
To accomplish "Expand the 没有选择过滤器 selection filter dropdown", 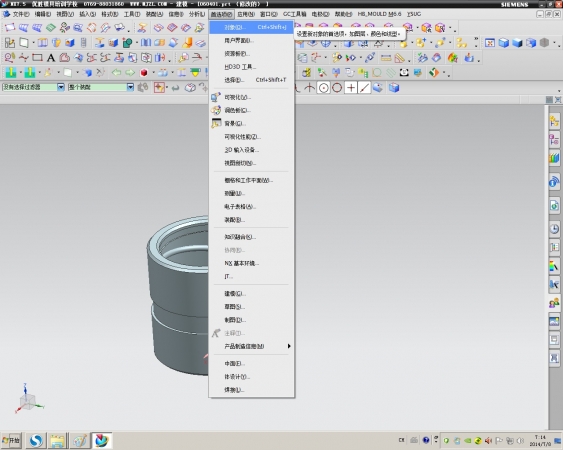I will tap(61, 87).
